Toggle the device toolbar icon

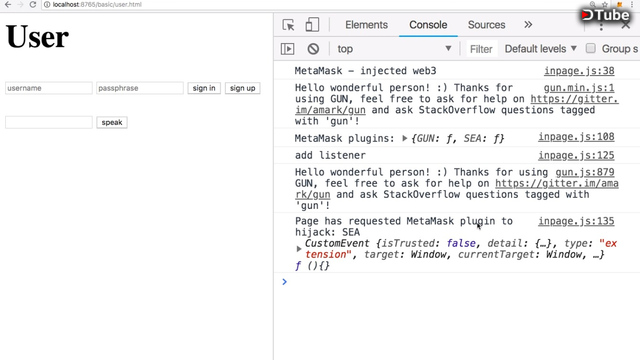(x=312, y=24)
